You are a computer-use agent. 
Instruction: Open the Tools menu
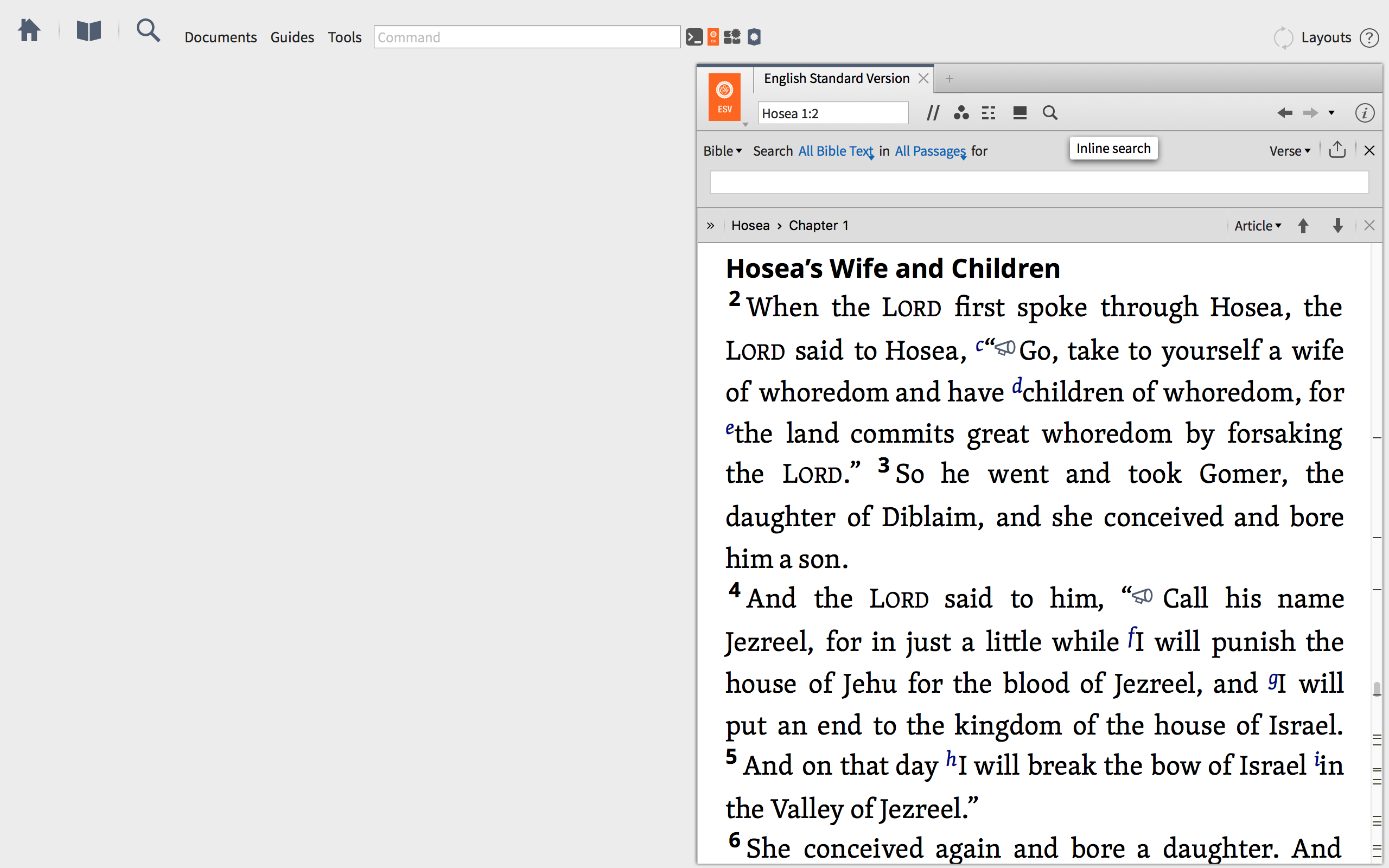345,37
